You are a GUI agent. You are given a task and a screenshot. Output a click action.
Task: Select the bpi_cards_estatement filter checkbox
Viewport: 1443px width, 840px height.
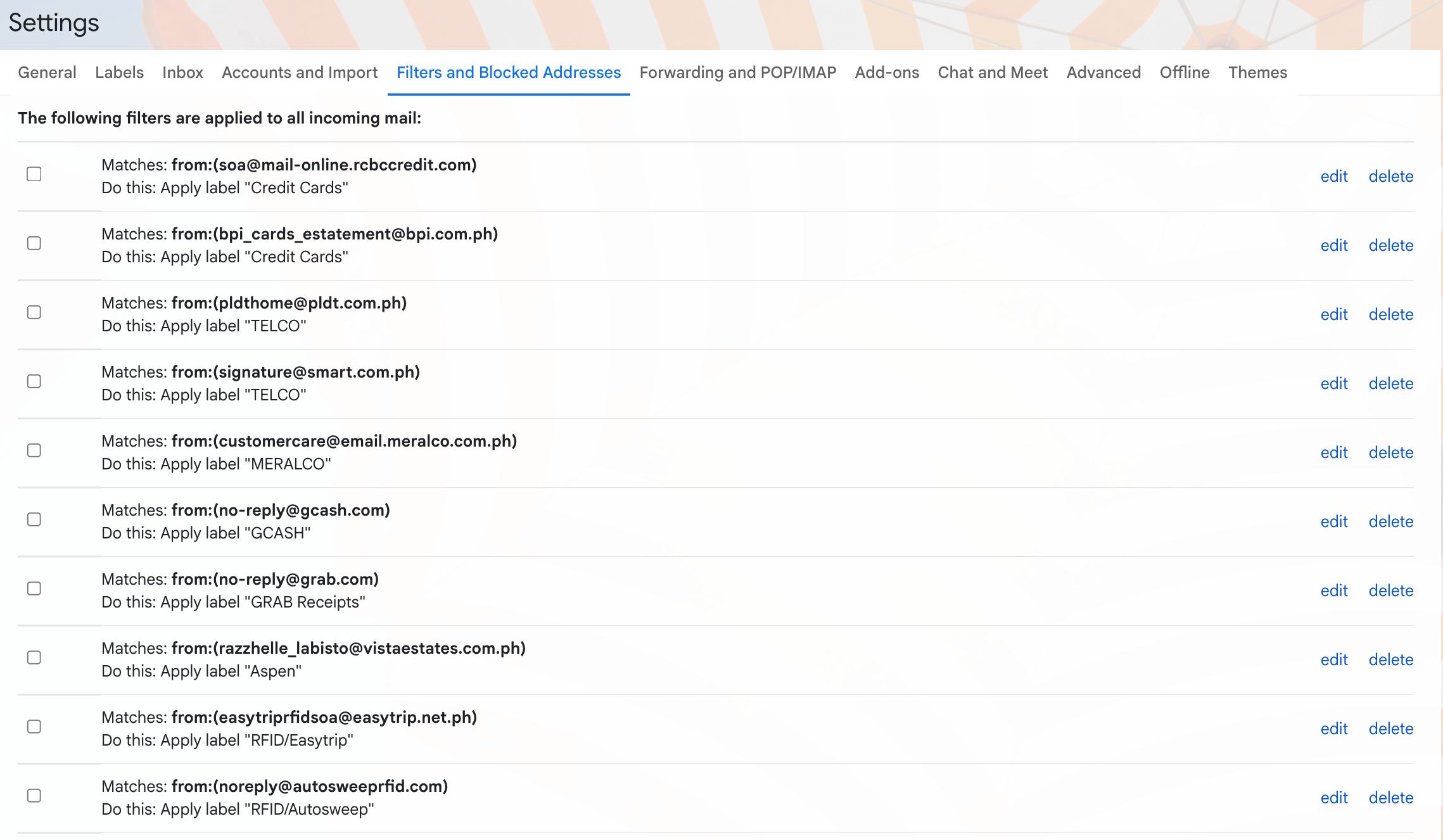point(34,243)
